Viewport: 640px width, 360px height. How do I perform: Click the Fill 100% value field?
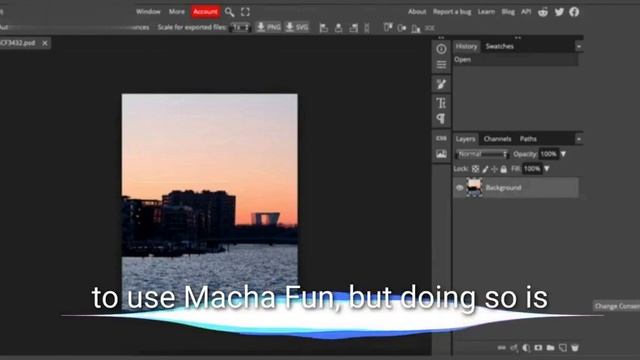(x=532, y=169)
